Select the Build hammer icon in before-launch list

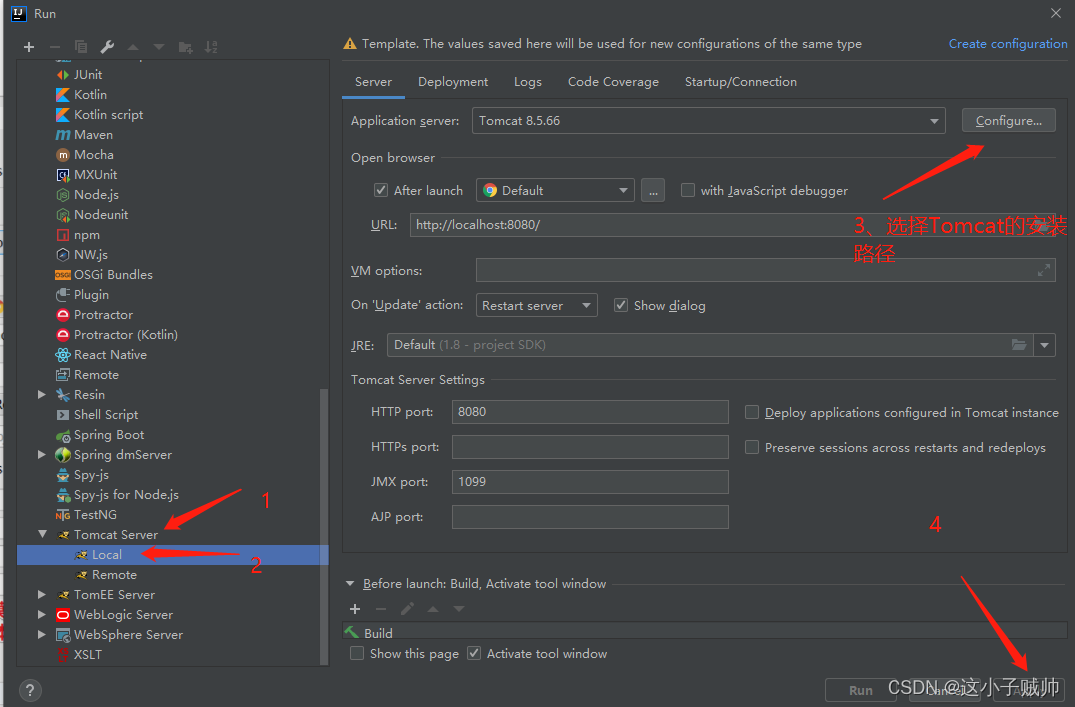pos(352,632)
